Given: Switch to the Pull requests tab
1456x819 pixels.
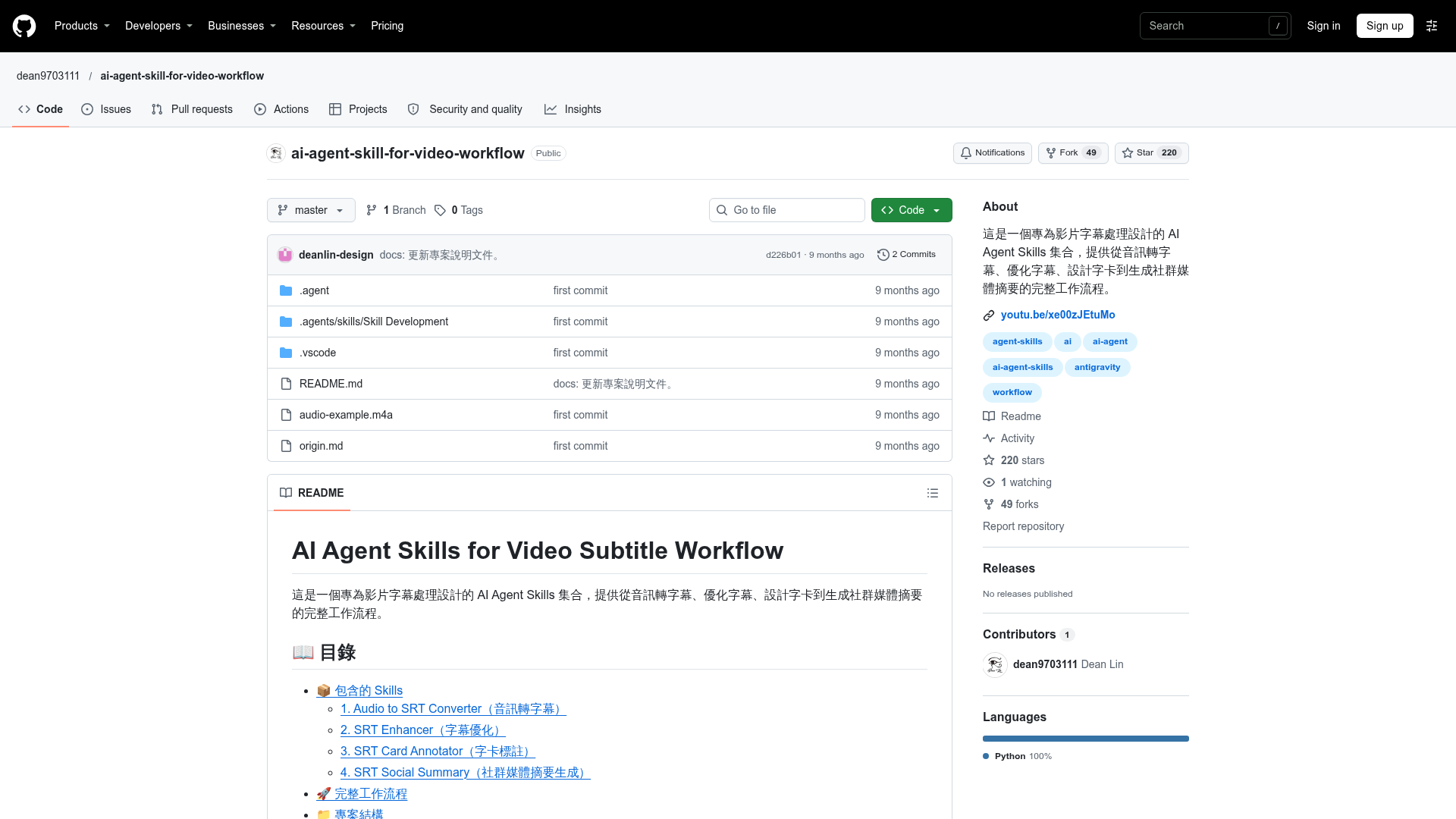Looking at the screenshot, I should pyautogui.click(x=192, y=109).
